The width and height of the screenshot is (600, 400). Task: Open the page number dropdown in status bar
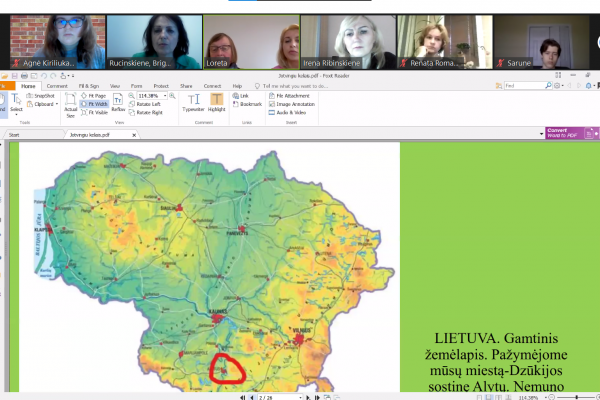300,398
